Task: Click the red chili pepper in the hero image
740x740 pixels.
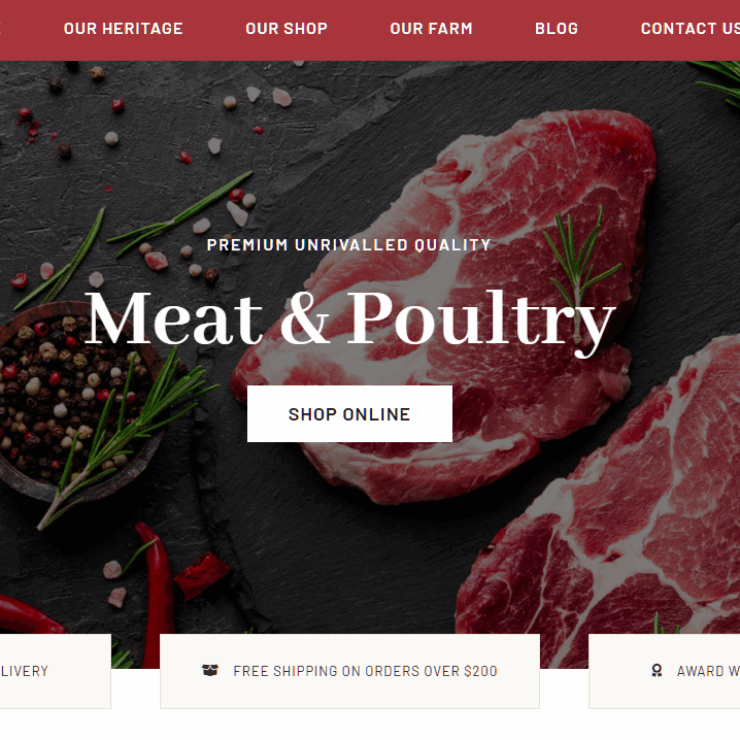Action: click(x=158, y=597)
